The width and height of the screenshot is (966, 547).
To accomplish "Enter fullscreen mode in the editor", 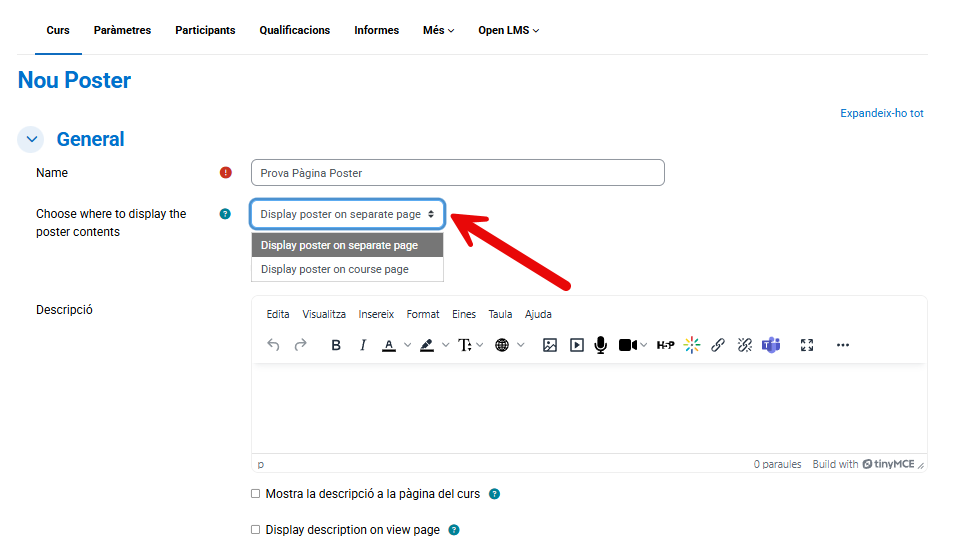I will coord(807,345).
